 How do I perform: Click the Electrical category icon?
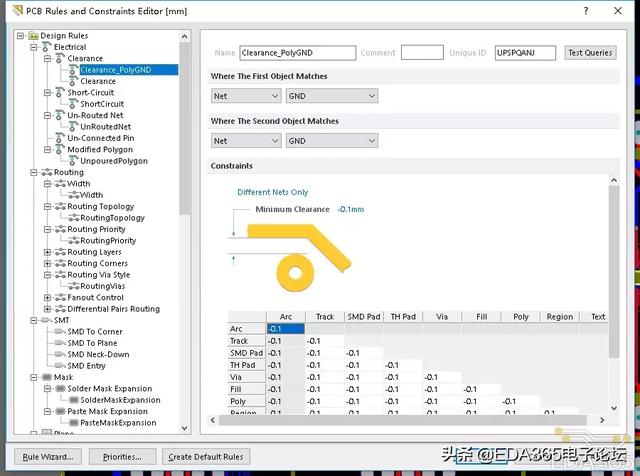(47, 47)
